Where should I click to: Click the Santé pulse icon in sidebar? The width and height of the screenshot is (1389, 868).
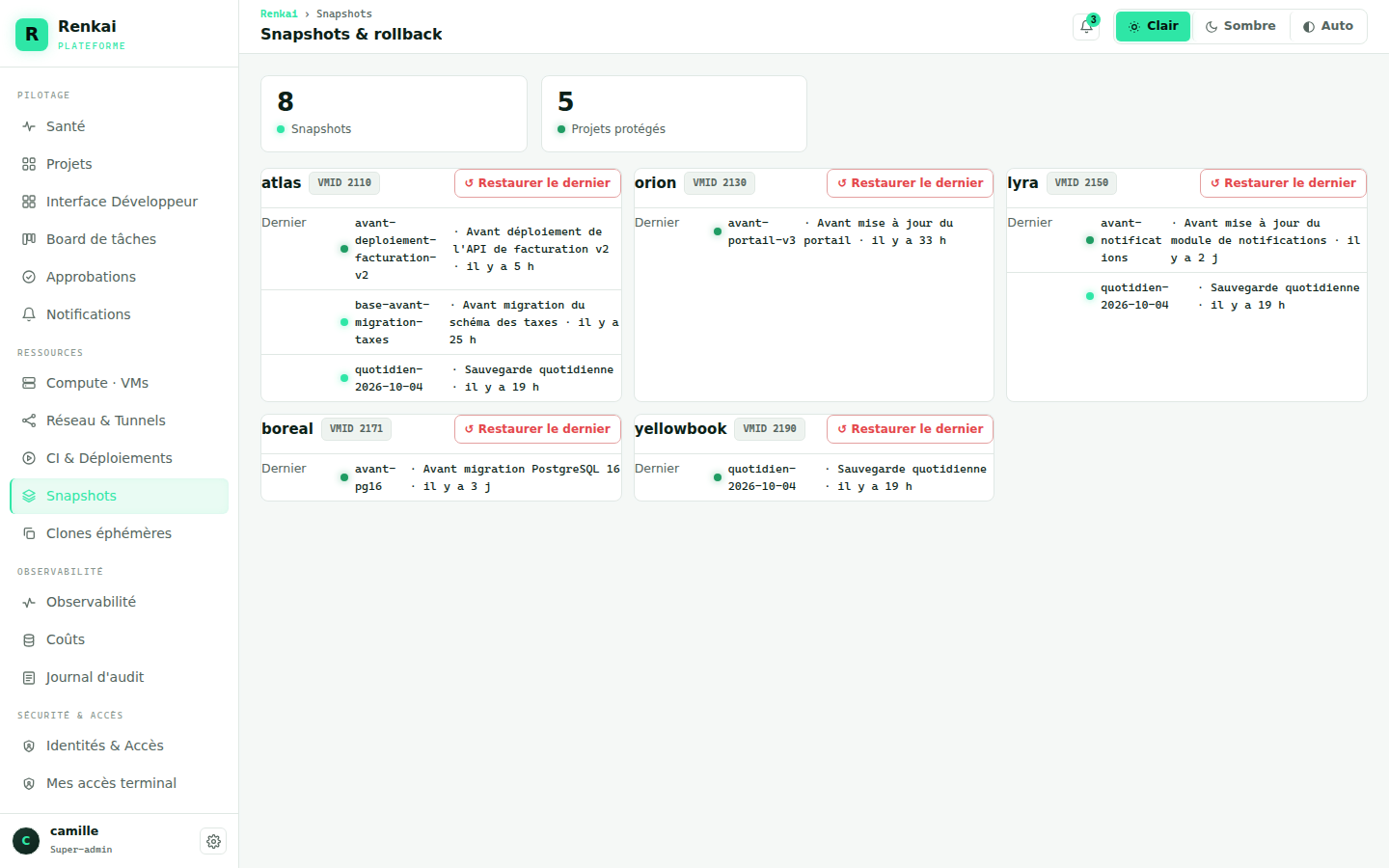pos(29,126)
